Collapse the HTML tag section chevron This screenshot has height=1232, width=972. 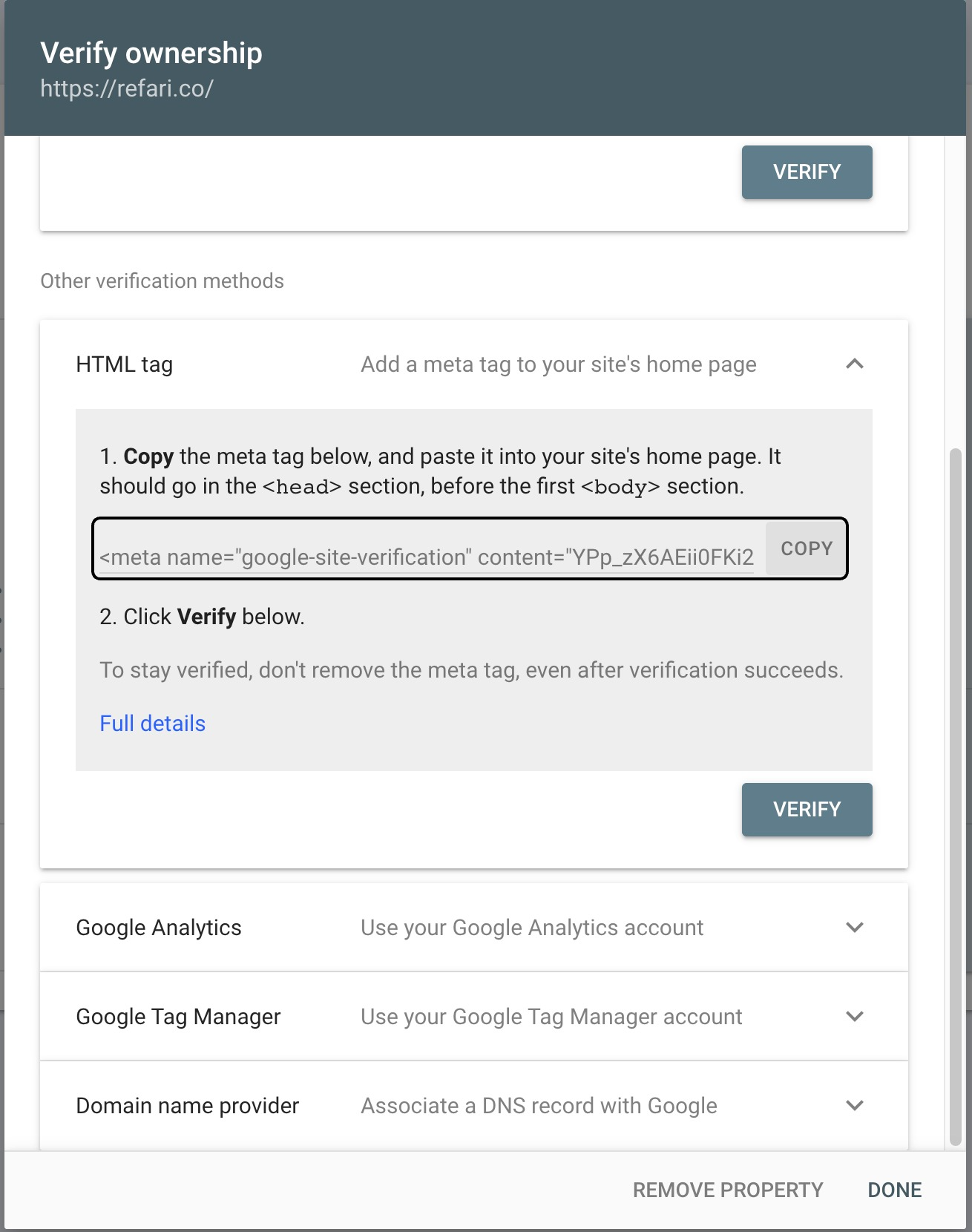click(x=855, y=364)
